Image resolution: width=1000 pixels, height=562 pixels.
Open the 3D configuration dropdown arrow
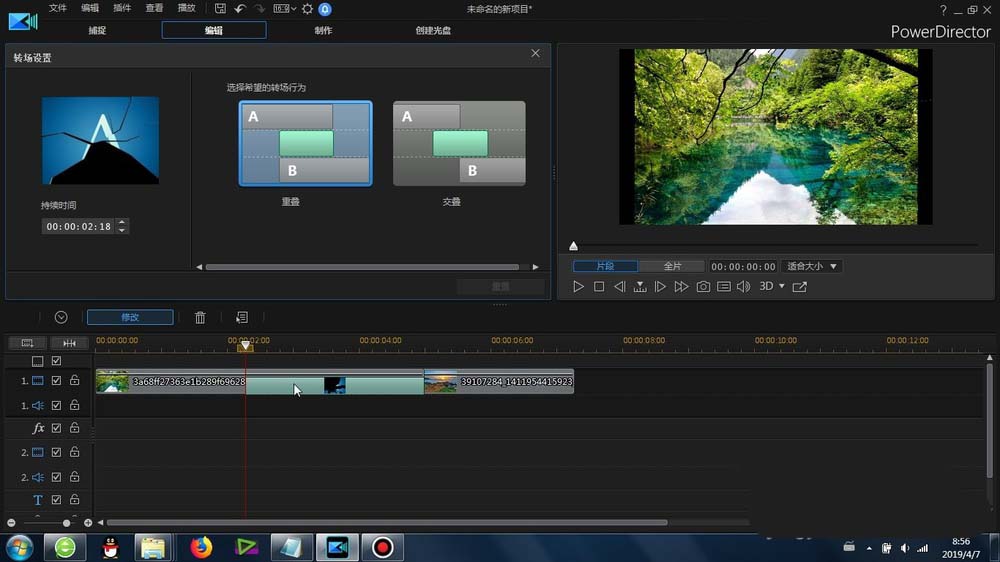782,286
